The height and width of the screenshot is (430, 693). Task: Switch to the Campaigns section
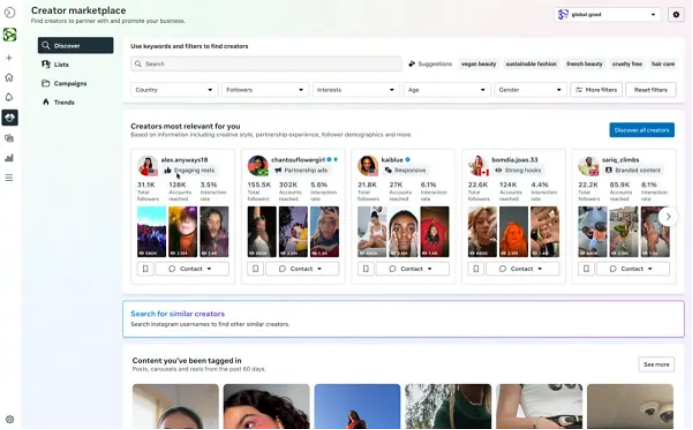tap(70, 83)
